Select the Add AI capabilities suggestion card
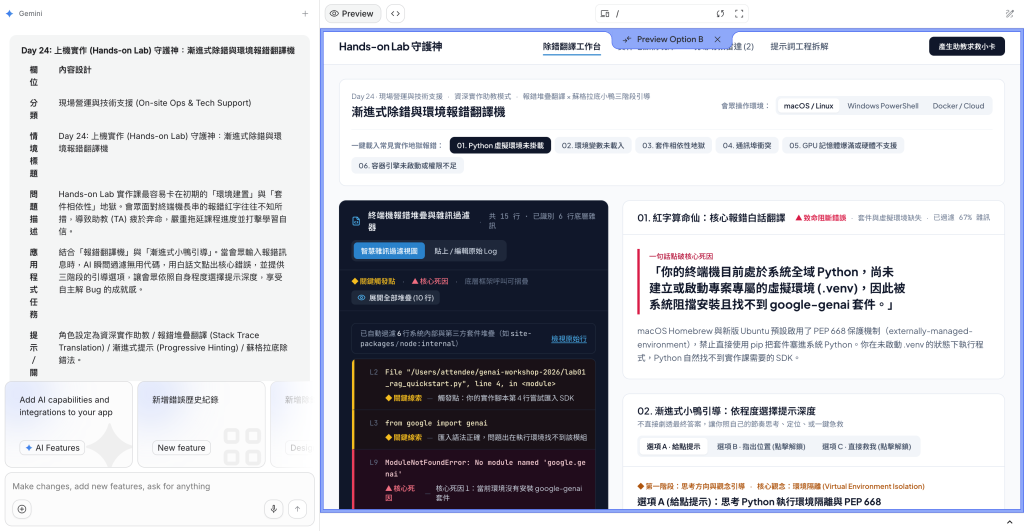 tap(69, 425)
